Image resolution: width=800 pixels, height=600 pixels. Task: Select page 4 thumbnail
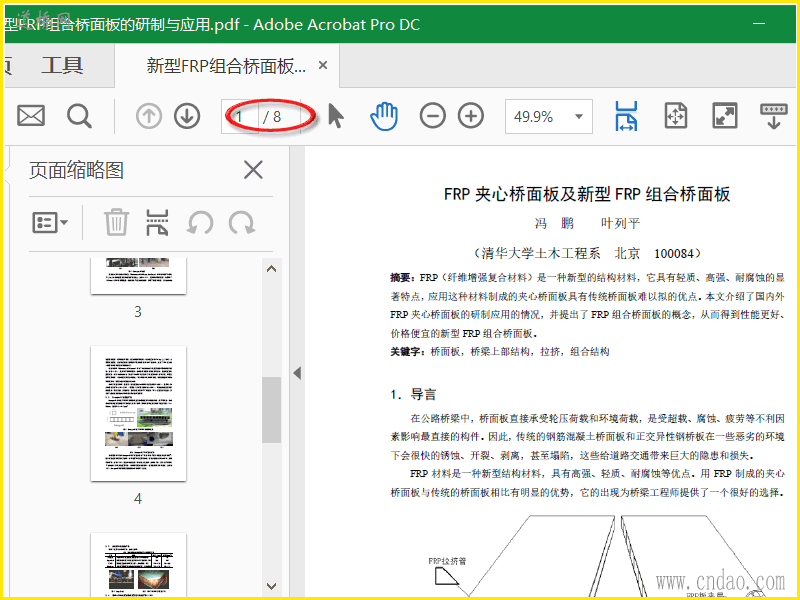138,413
